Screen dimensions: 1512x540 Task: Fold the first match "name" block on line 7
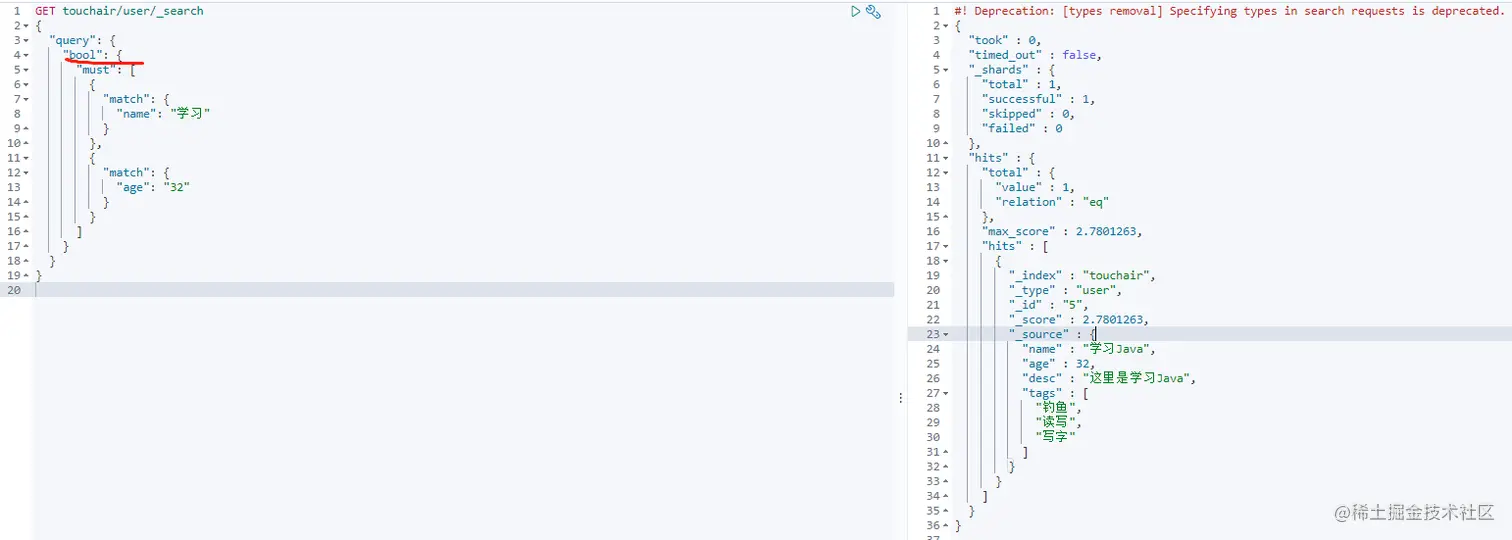[x=26, y=99]
